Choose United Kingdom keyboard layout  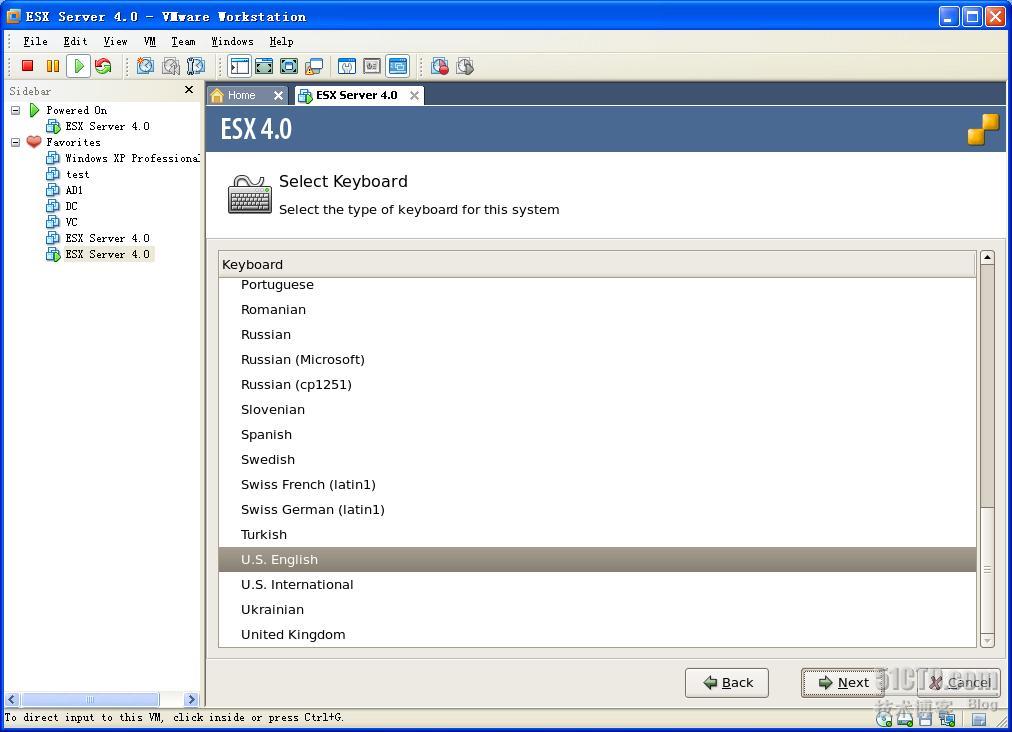point(597,635)
